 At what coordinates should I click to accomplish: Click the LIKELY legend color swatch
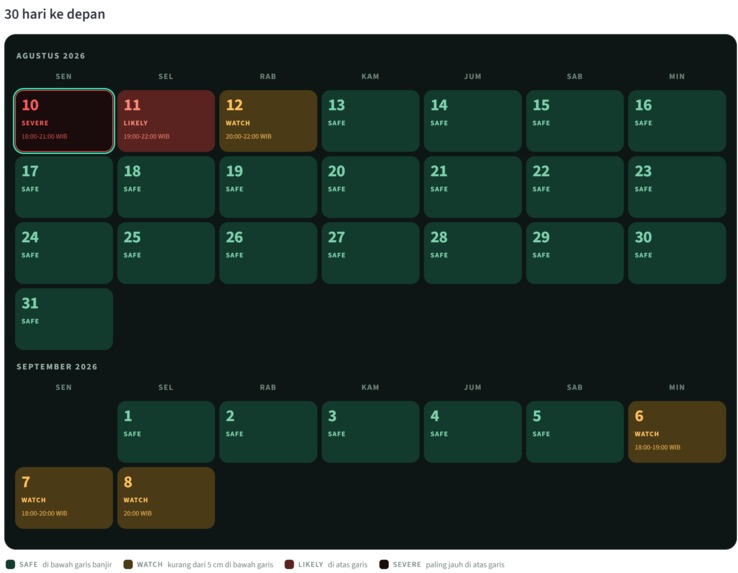tap(289, 564)
